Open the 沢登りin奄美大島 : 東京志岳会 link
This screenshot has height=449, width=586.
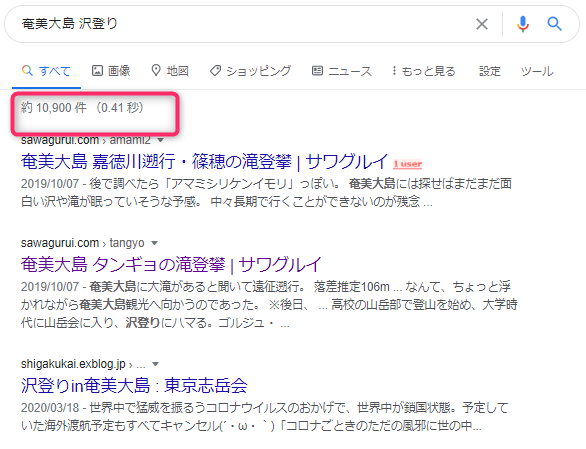tap(134, 385)
